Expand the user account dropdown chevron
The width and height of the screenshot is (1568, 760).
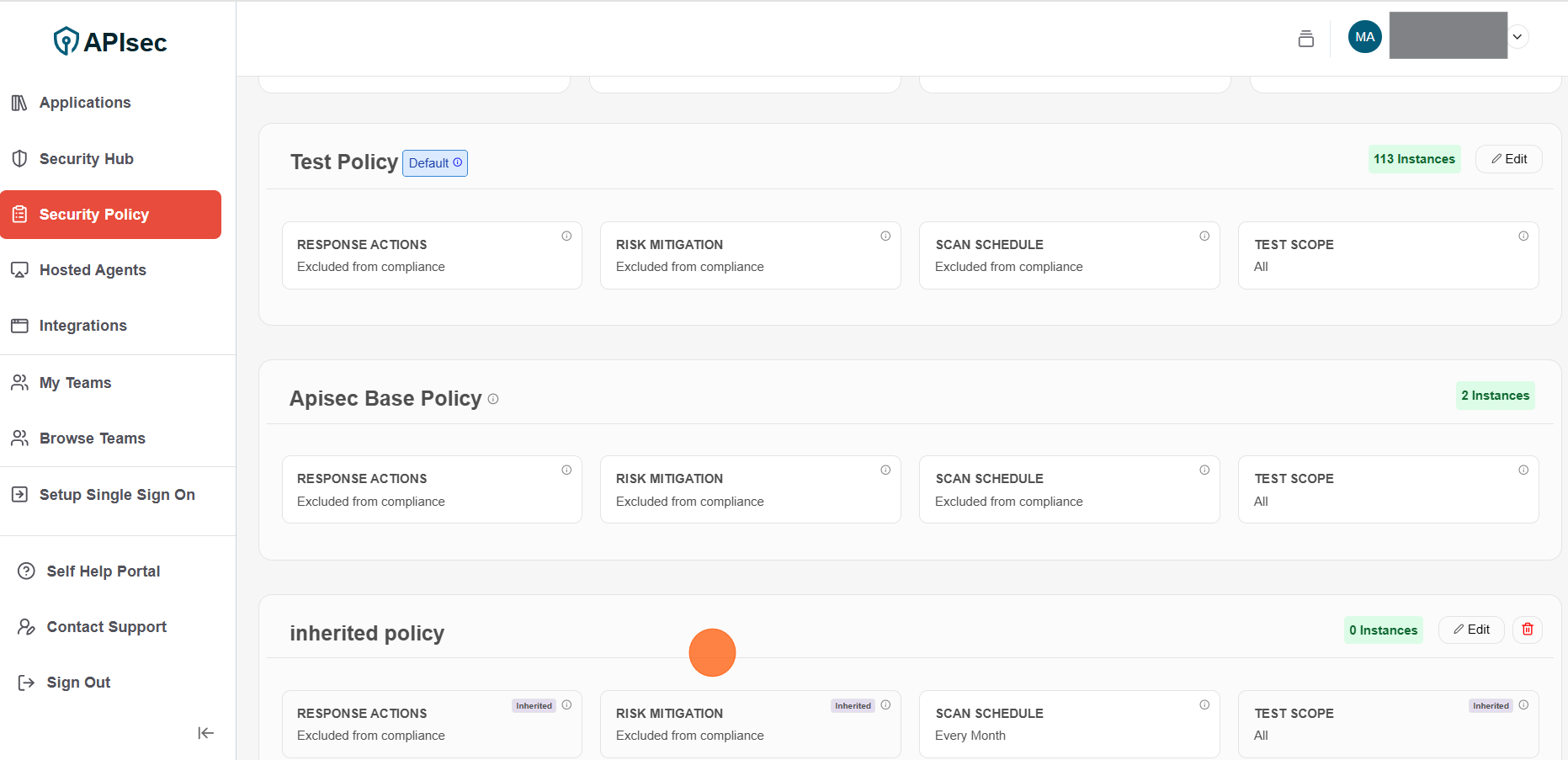click(1517, 37)
